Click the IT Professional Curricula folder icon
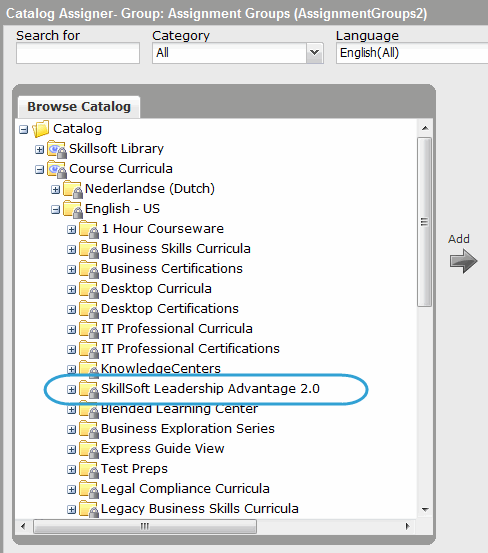 (89, 329)
